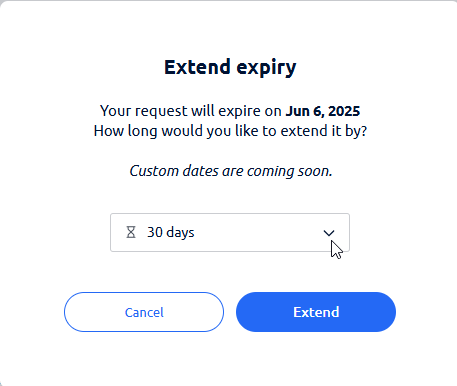Show duration options using the down arrow
The height and width of the screenshot is (386, 457).
(x=329, y=233)
